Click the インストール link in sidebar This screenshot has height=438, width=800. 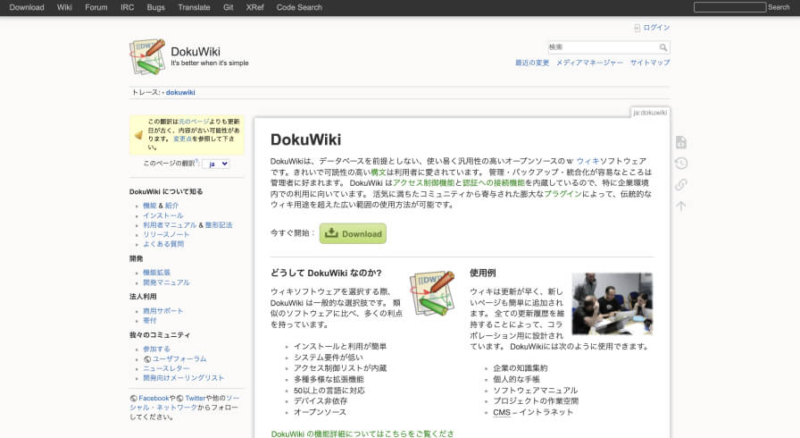[x=163, y=215]
